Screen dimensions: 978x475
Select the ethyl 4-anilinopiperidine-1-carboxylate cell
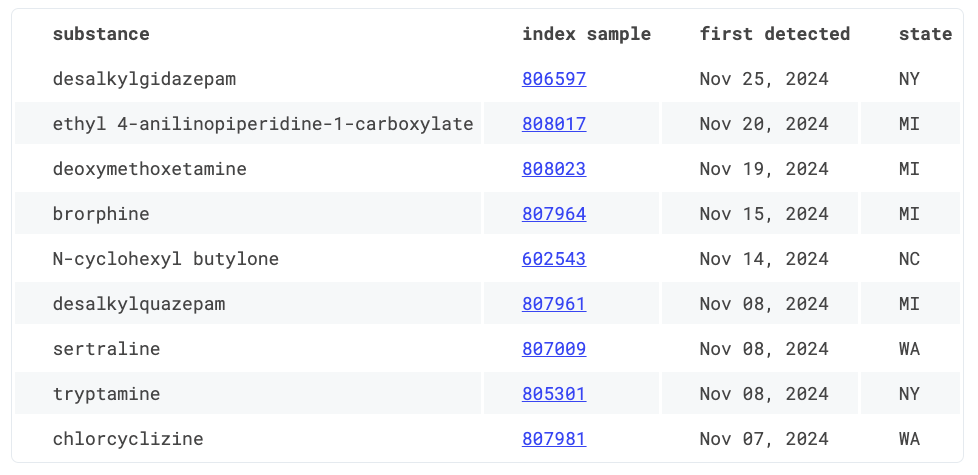coord(248,123)
